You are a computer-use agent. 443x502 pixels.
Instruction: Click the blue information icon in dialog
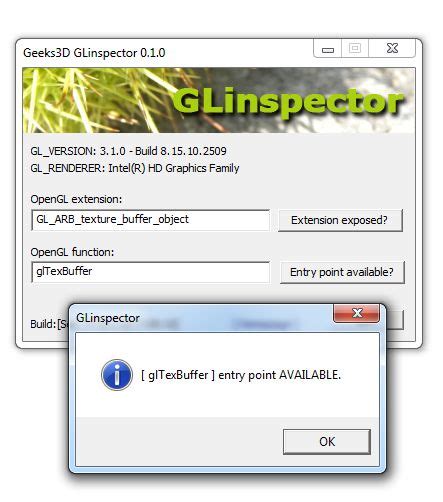(x=117, y=375)
